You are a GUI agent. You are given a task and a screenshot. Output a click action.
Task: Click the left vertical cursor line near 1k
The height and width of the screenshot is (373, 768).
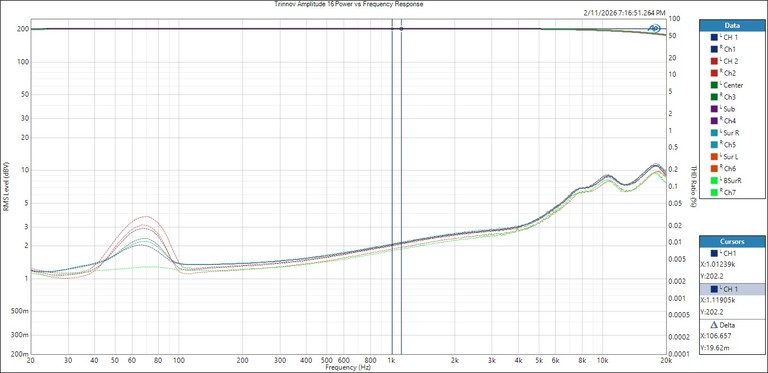392,186
